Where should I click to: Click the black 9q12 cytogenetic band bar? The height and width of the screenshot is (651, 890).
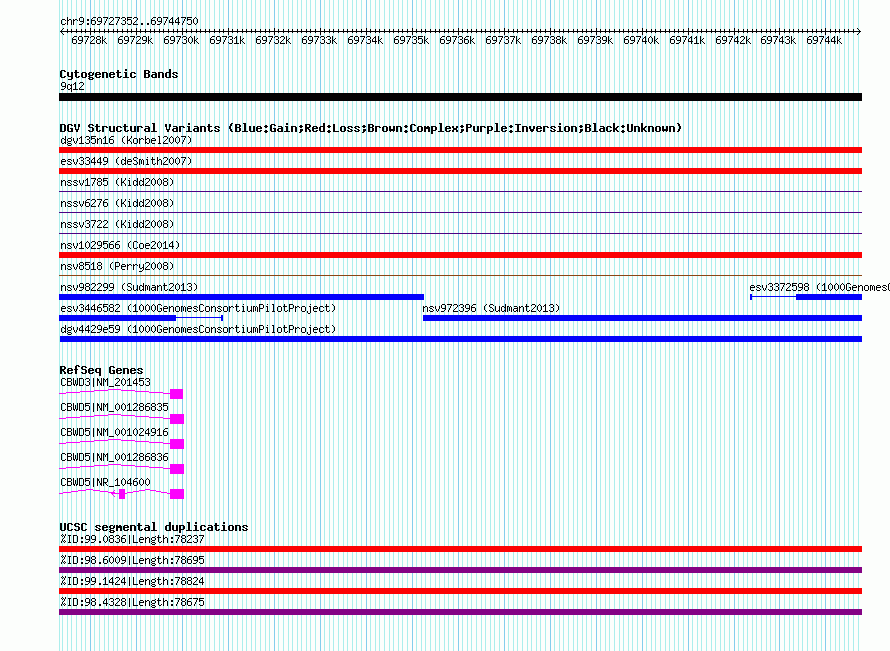coord(460,97)
